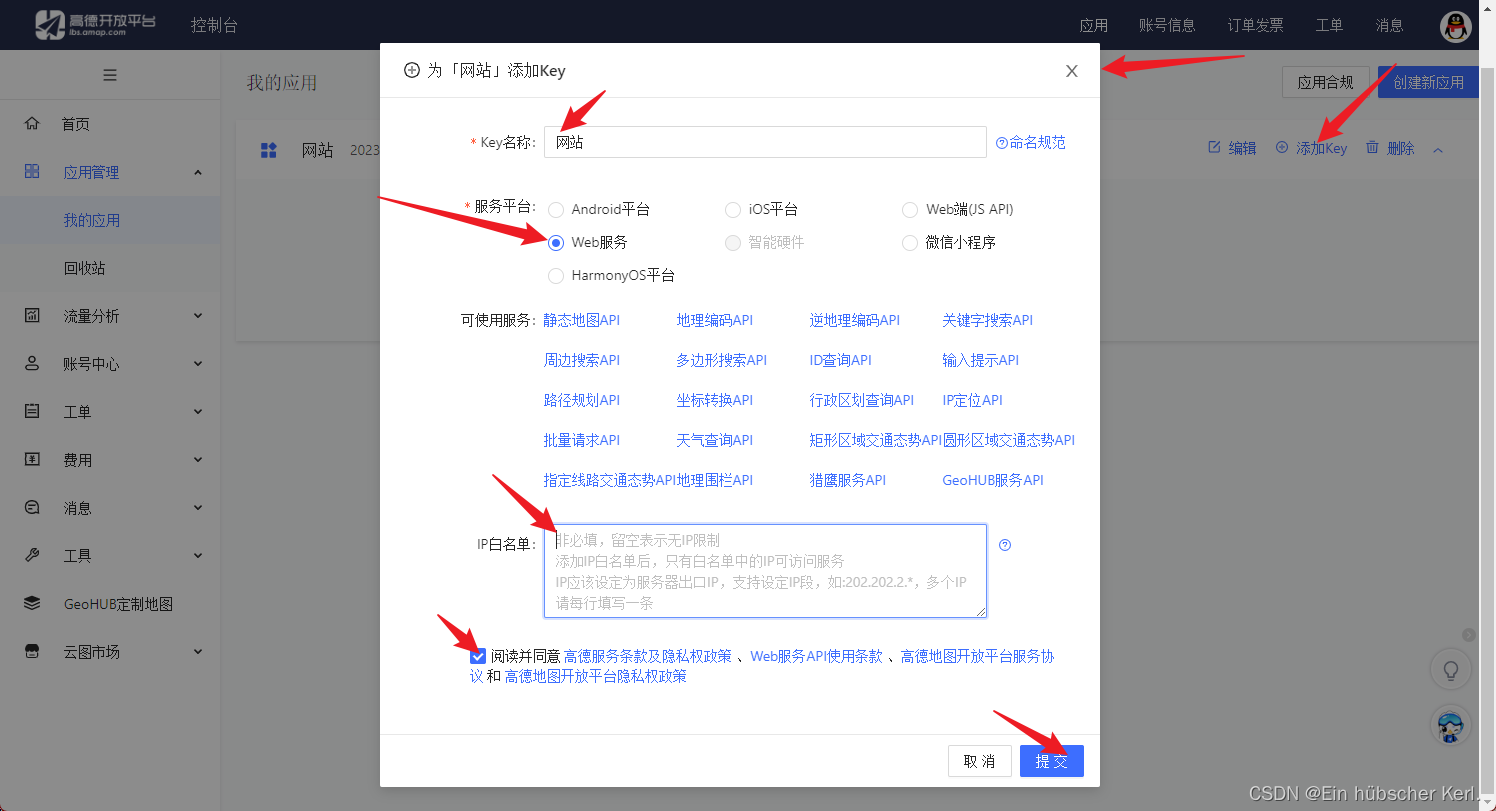1496x811 pixels.
Task: Click 添加Key on the 网站 row
Action: pyautogui.click(x=1311, y=148)
